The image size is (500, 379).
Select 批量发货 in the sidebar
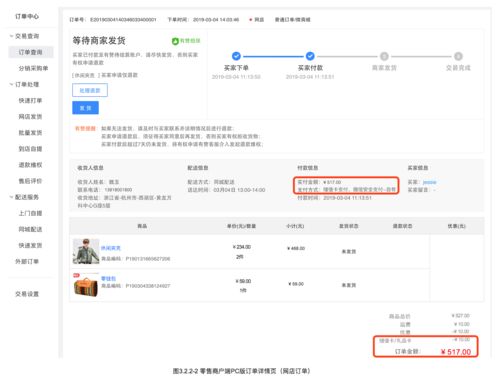[x=30, y=133]
